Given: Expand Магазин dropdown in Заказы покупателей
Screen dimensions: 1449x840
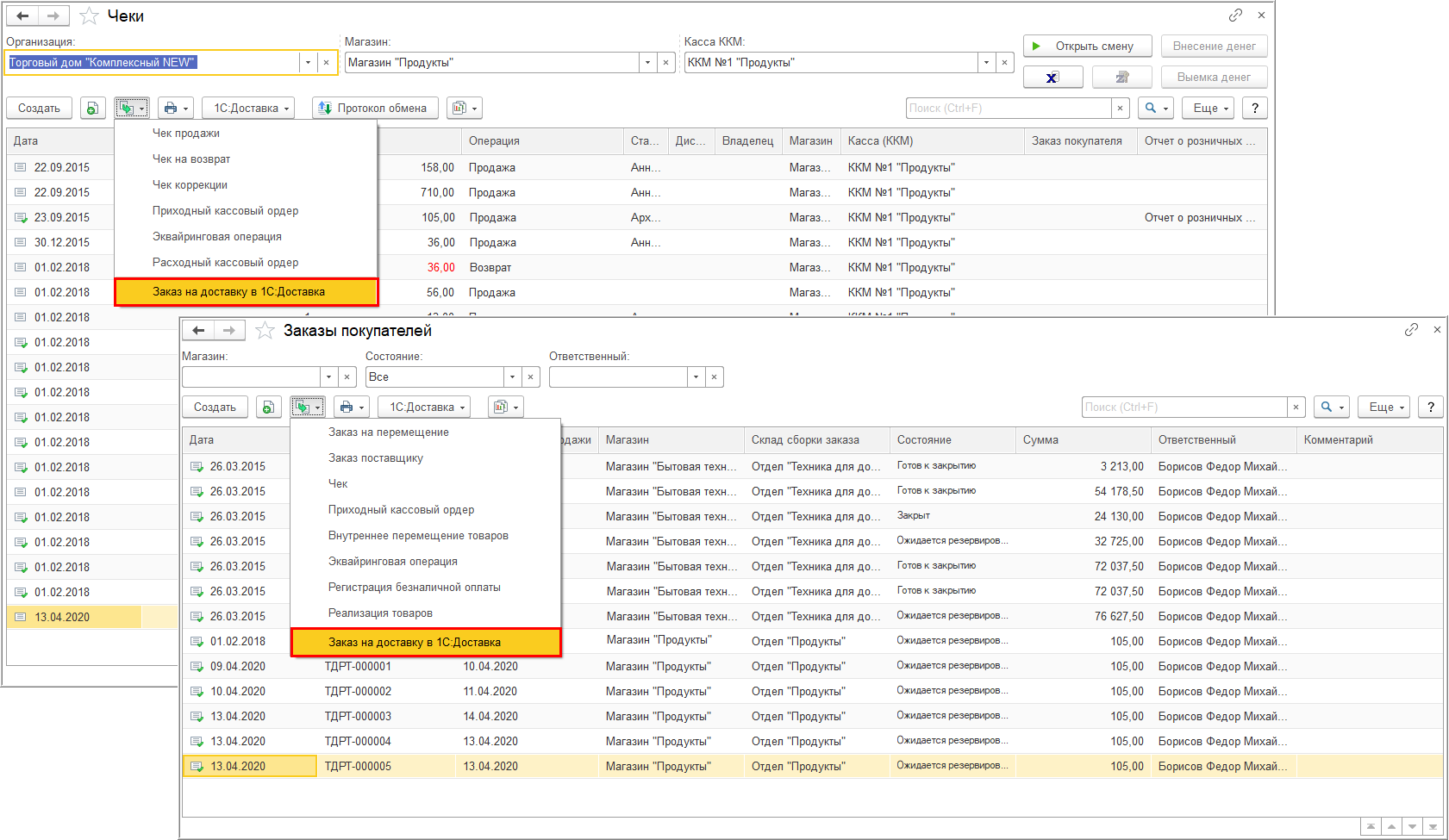Looking at the screenshot, I should tap(328, 376).
